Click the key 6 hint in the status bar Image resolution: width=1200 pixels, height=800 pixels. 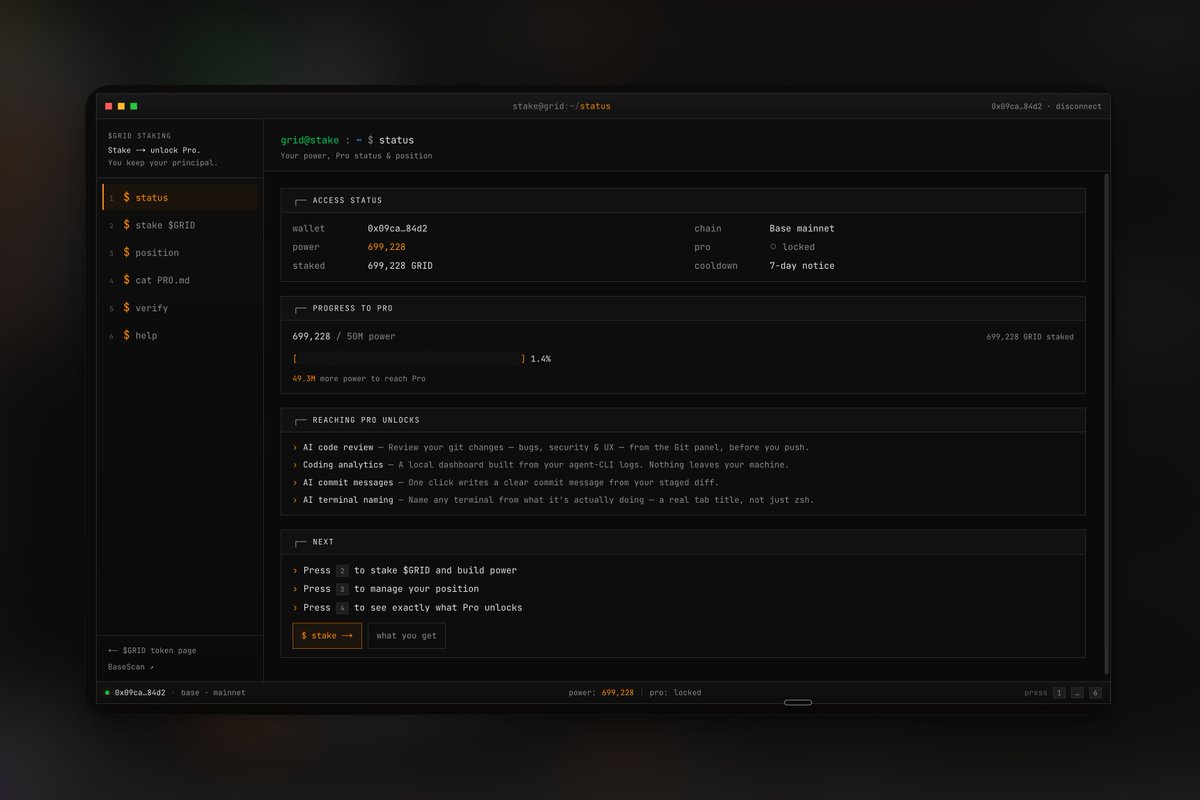click(1095, 692)
